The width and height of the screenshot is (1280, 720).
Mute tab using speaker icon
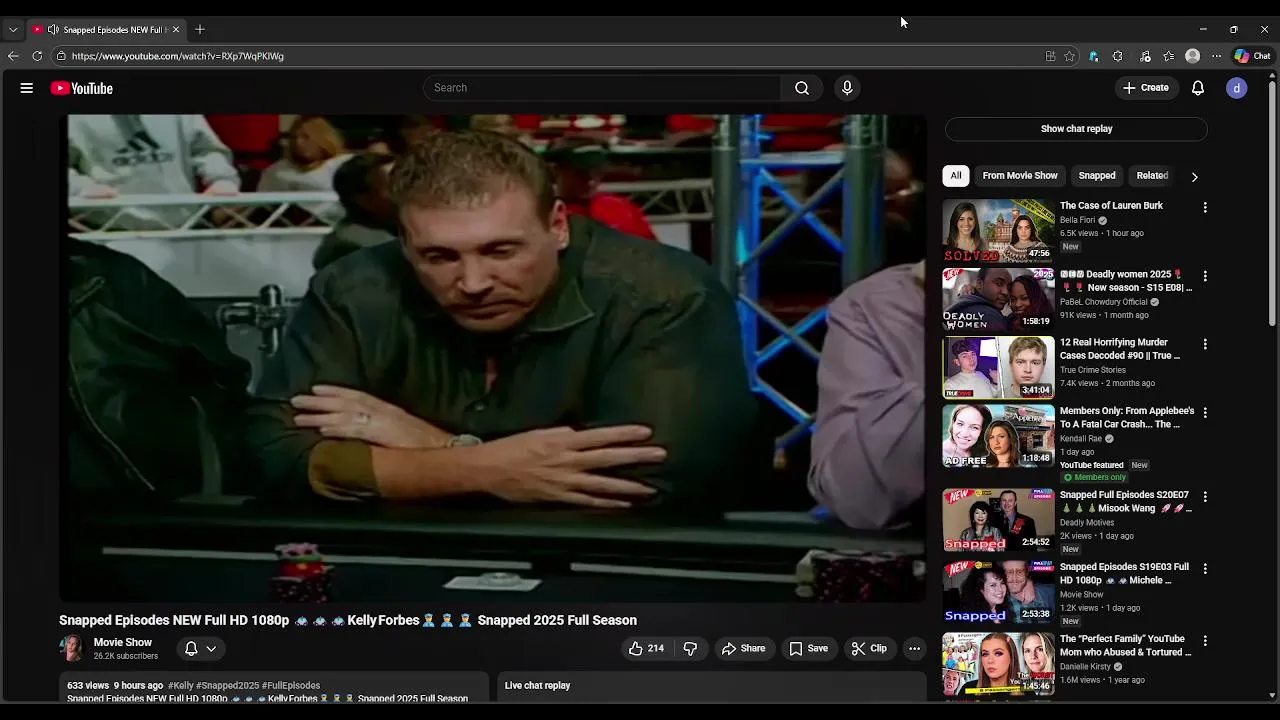(x=53, y=29)
